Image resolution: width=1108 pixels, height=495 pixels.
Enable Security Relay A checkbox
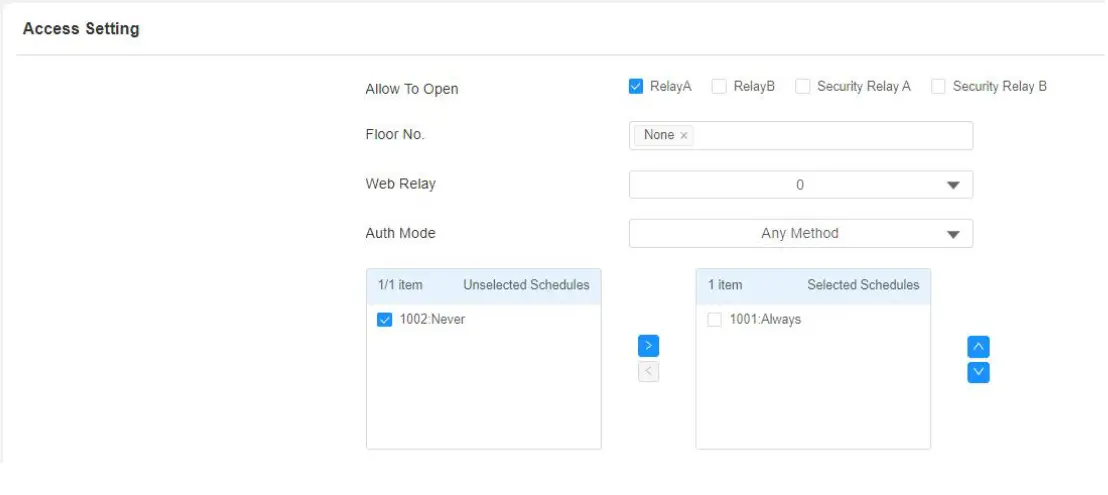pyautogui.click(x=802, y=87)
